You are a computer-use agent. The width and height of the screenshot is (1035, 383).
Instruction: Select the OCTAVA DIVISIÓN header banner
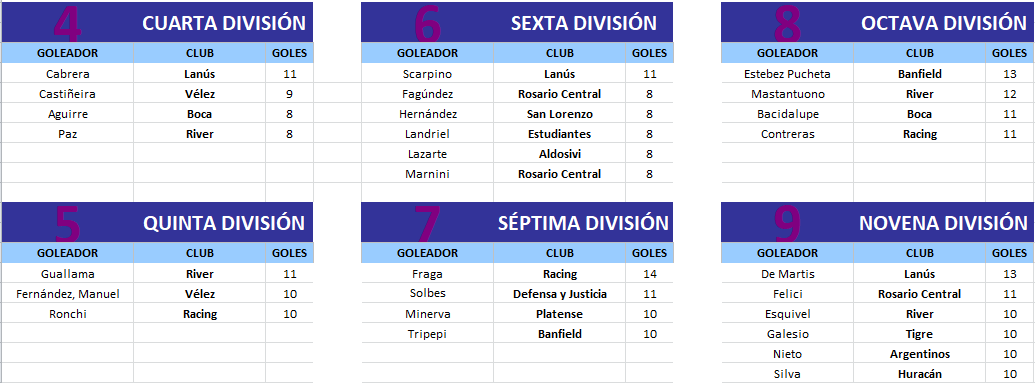click(878, 22)
